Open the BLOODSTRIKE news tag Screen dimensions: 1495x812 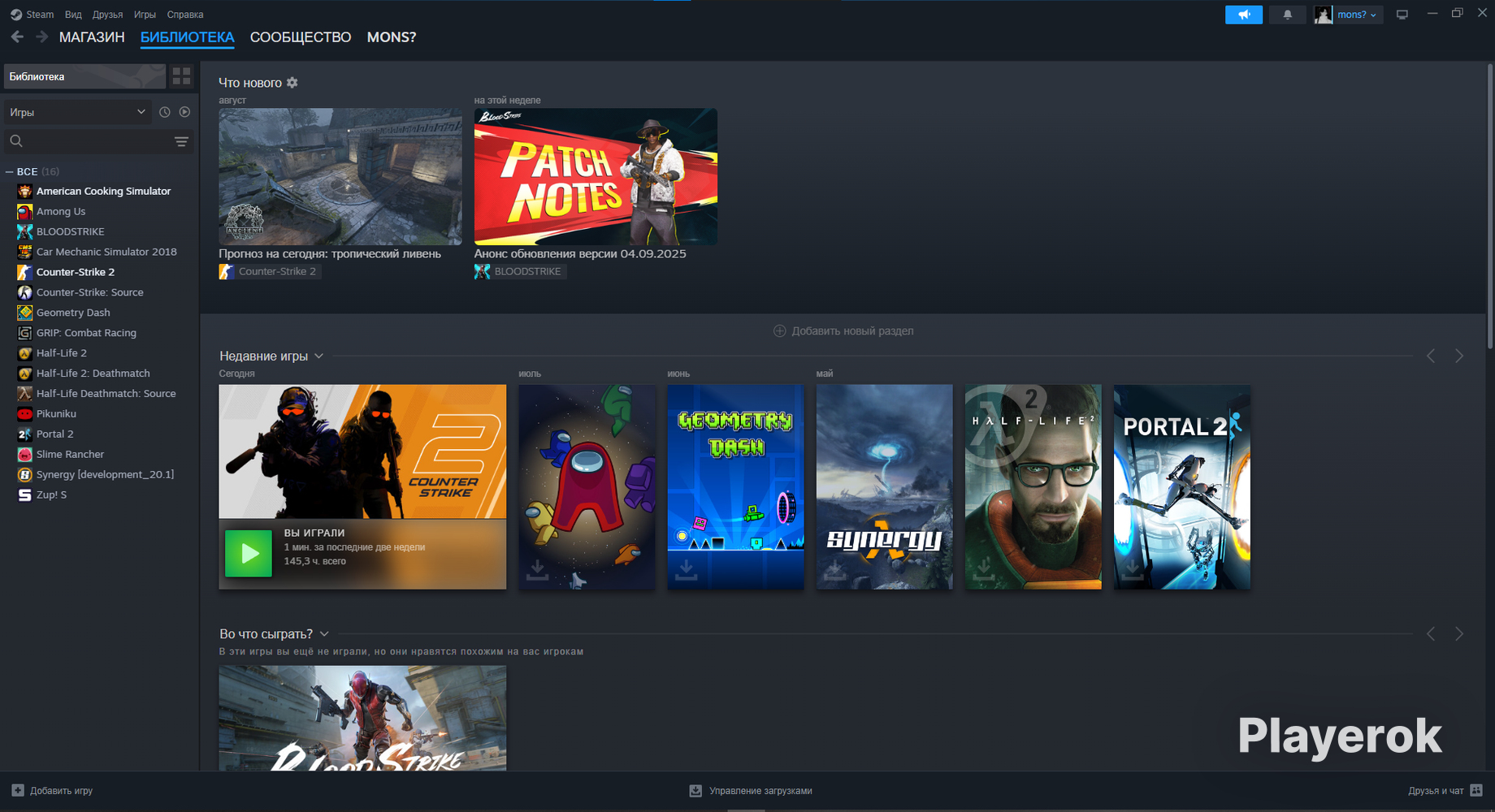click(x=520, y=272)
